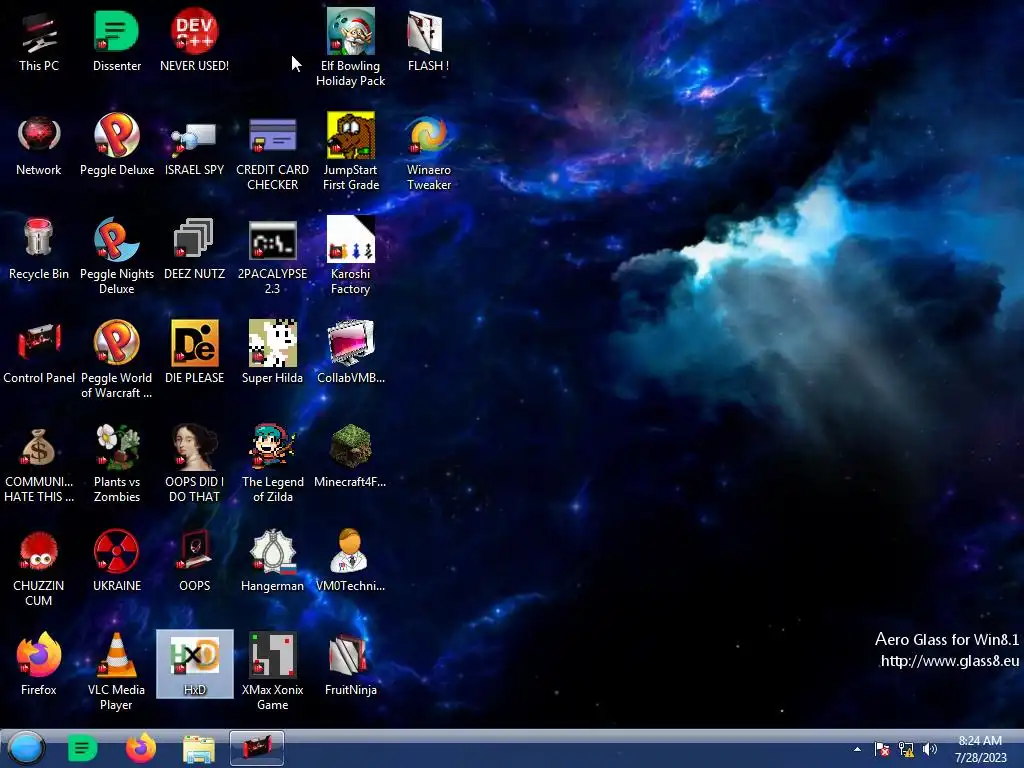Select the UKRAINE radiation icon

(117, 562)
